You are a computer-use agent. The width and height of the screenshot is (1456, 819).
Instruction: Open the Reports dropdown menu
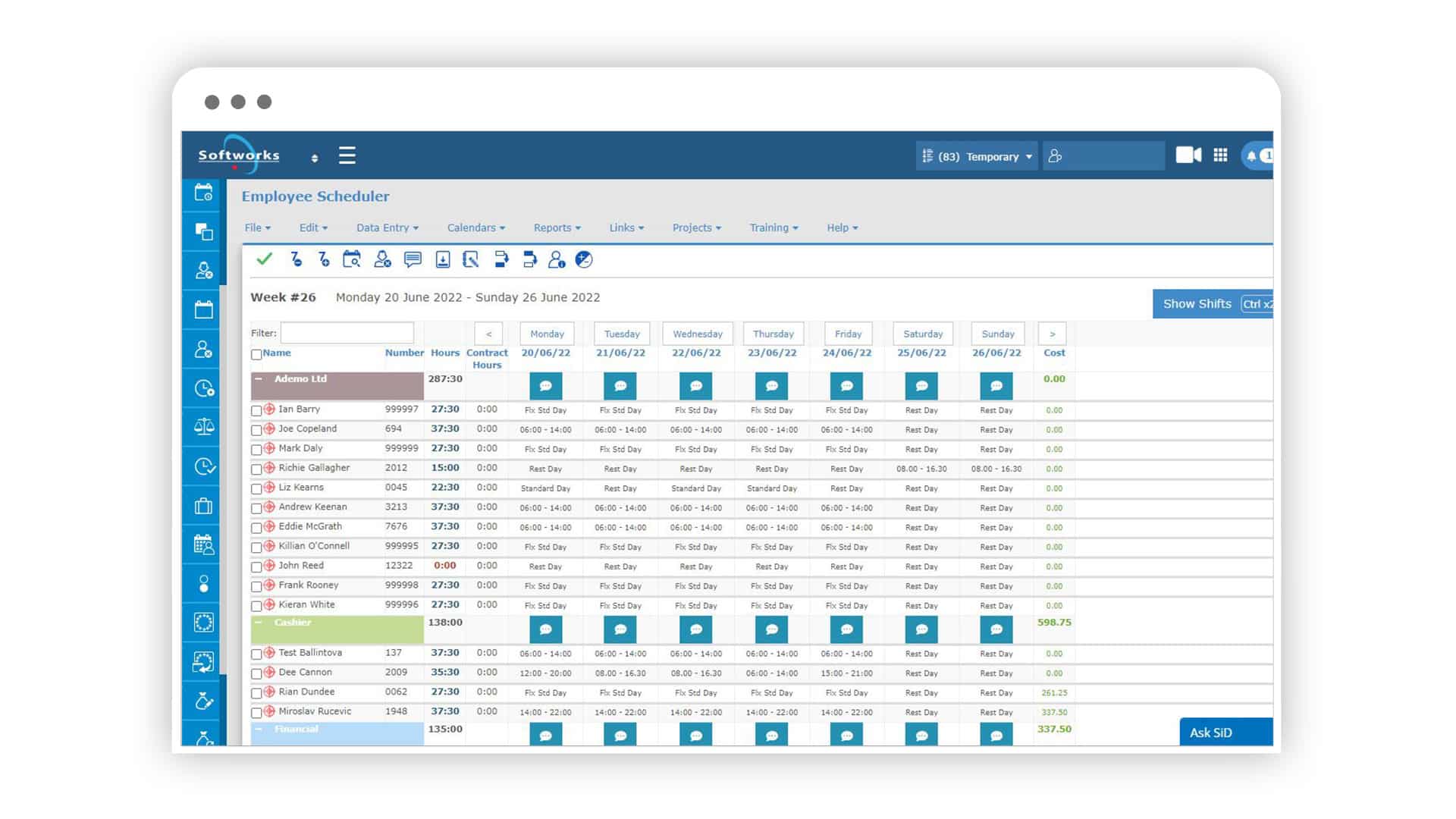[x=556, y=227]
